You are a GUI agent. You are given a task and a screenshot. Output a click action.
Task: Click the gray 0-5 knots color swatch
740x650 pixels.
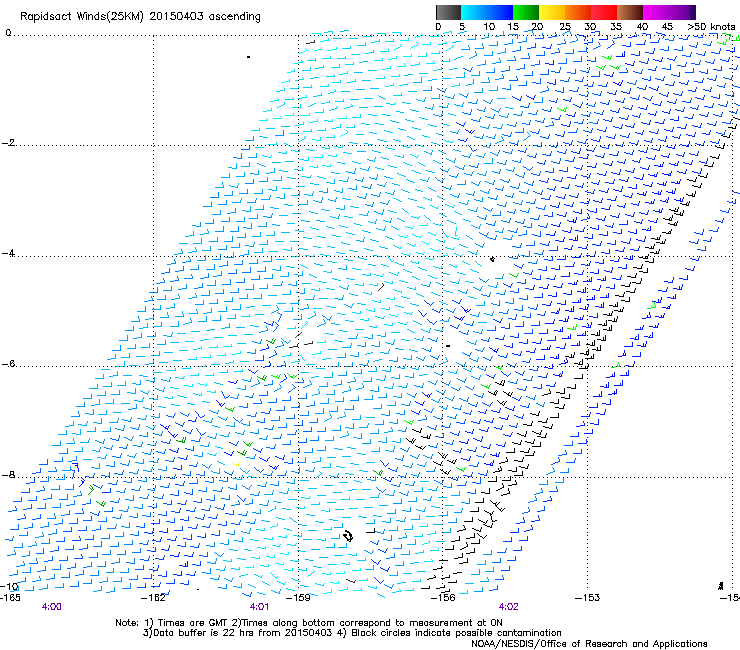[448, 12]
